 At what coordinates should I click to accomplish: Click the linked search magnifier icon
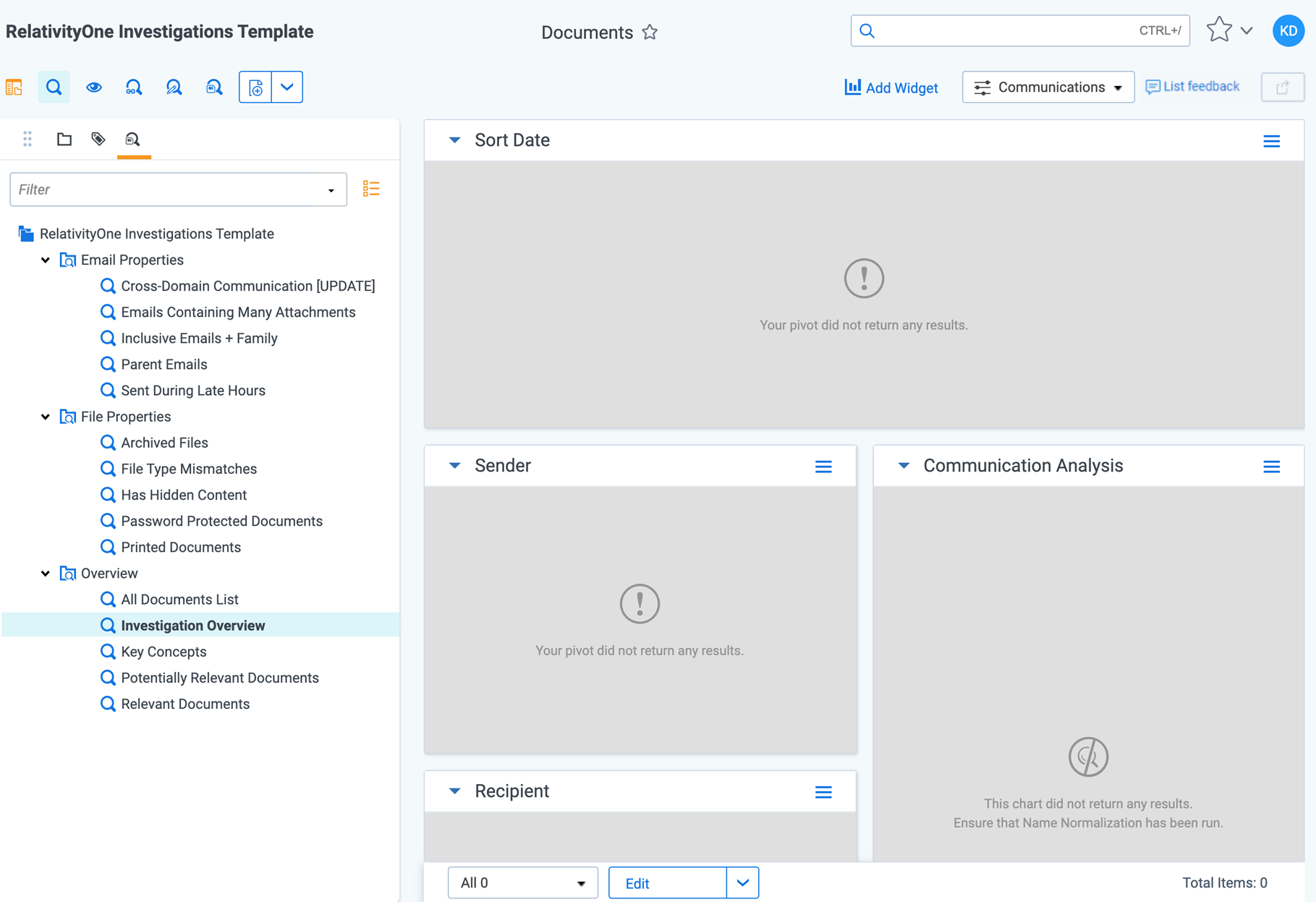[x=134, y=88]
